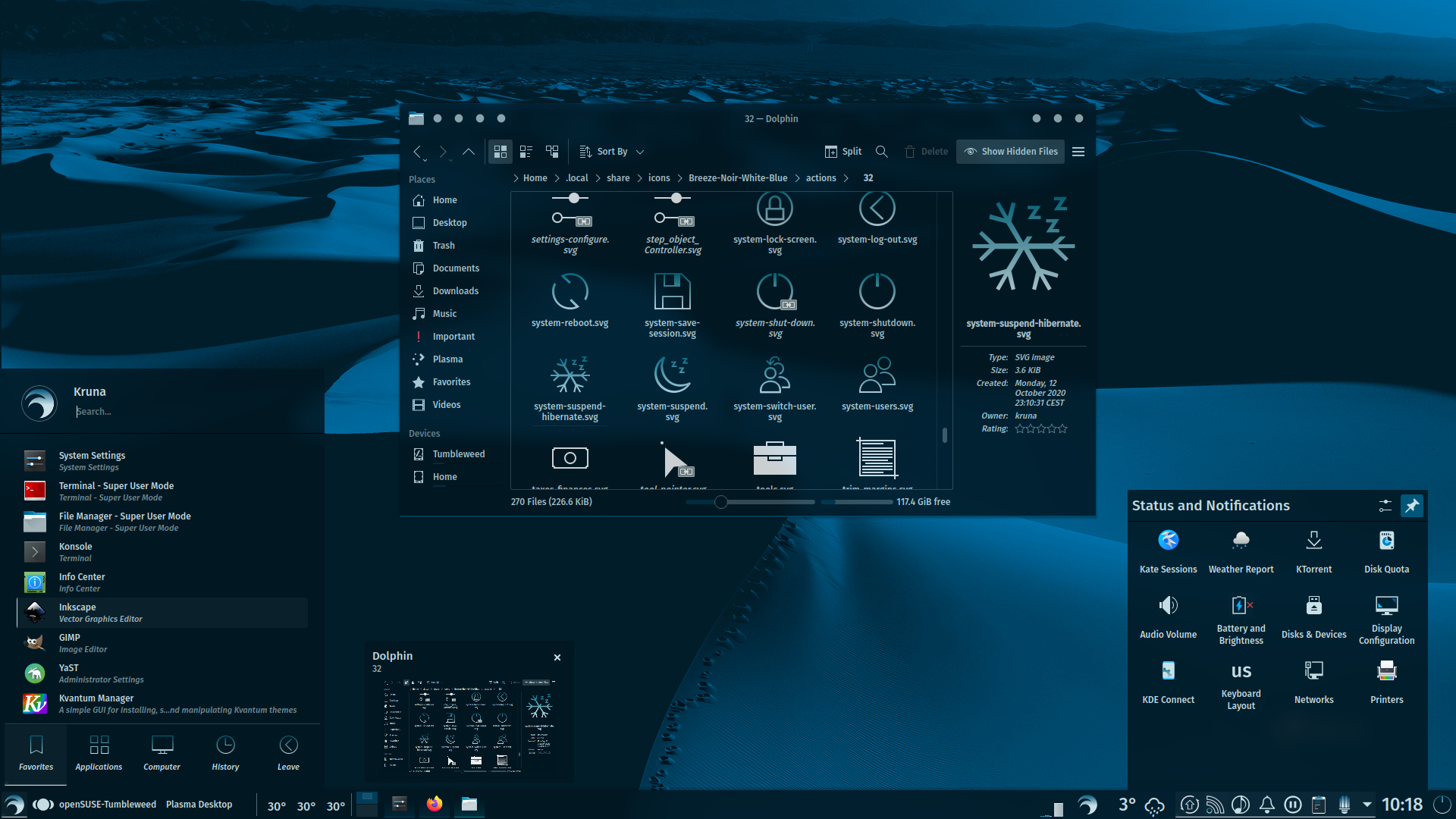Select the system-reboot.svg file icon
This screenshot has height=819, width=1456.
click(x=570, y=290)
